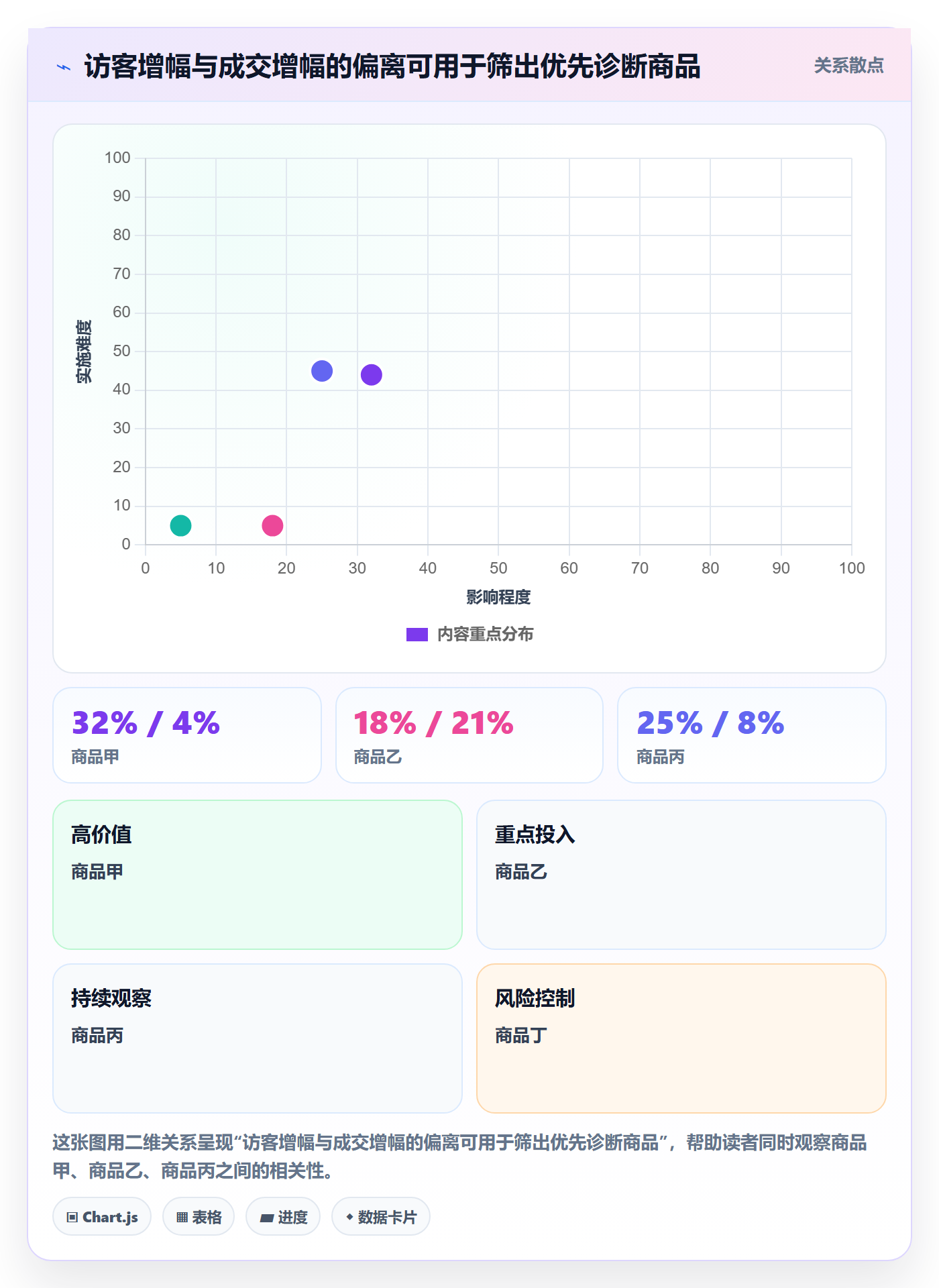Select the teal scatter data point
This screenshot has height=1288, width=939.
(x=180, y=525)
